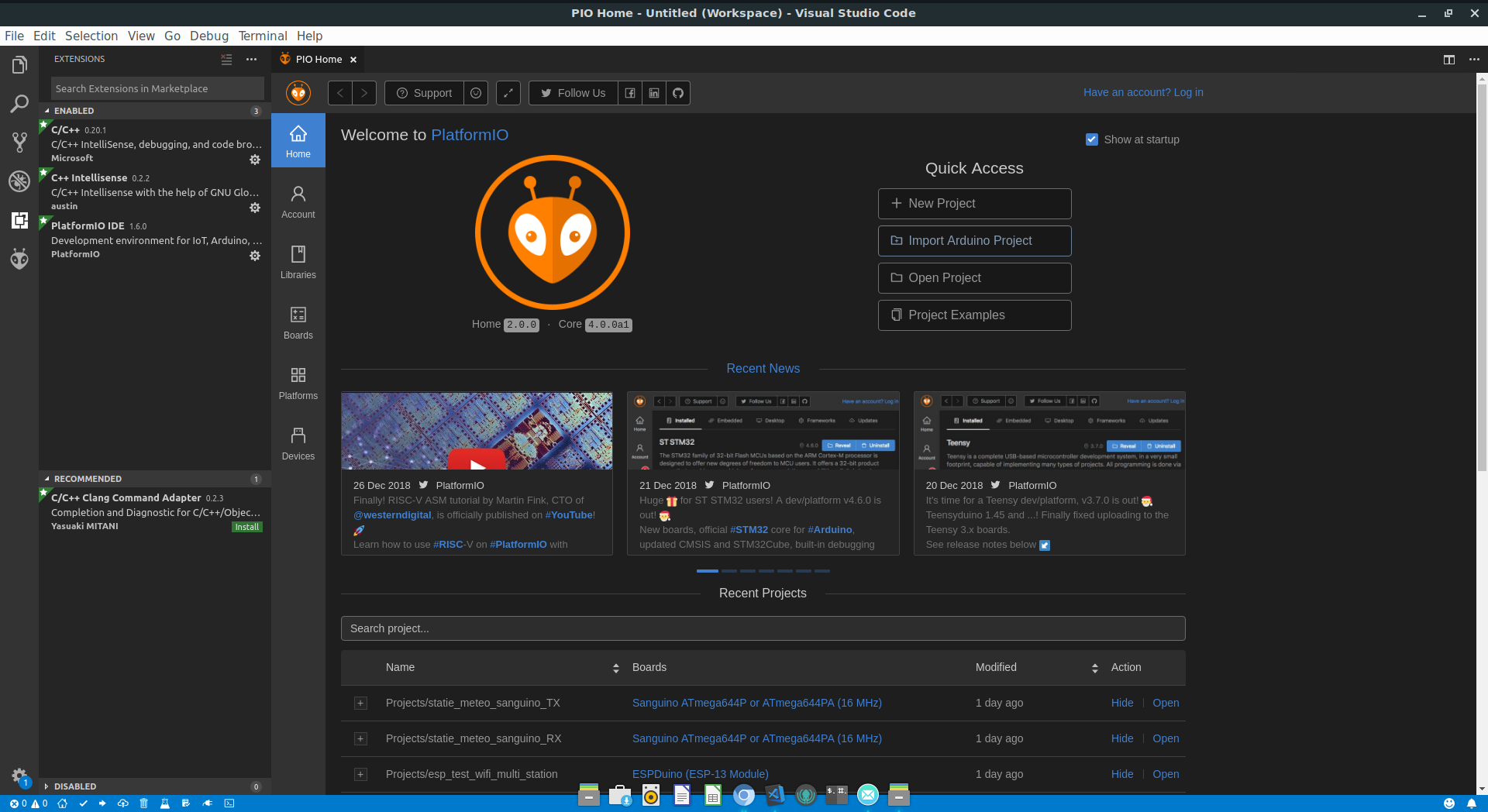Image resolution: width=1488 pixels, height=812 pixels.
Task: Open PlatformIO GitHub icon
Action: pyautogui.click(x=678, y=93)
